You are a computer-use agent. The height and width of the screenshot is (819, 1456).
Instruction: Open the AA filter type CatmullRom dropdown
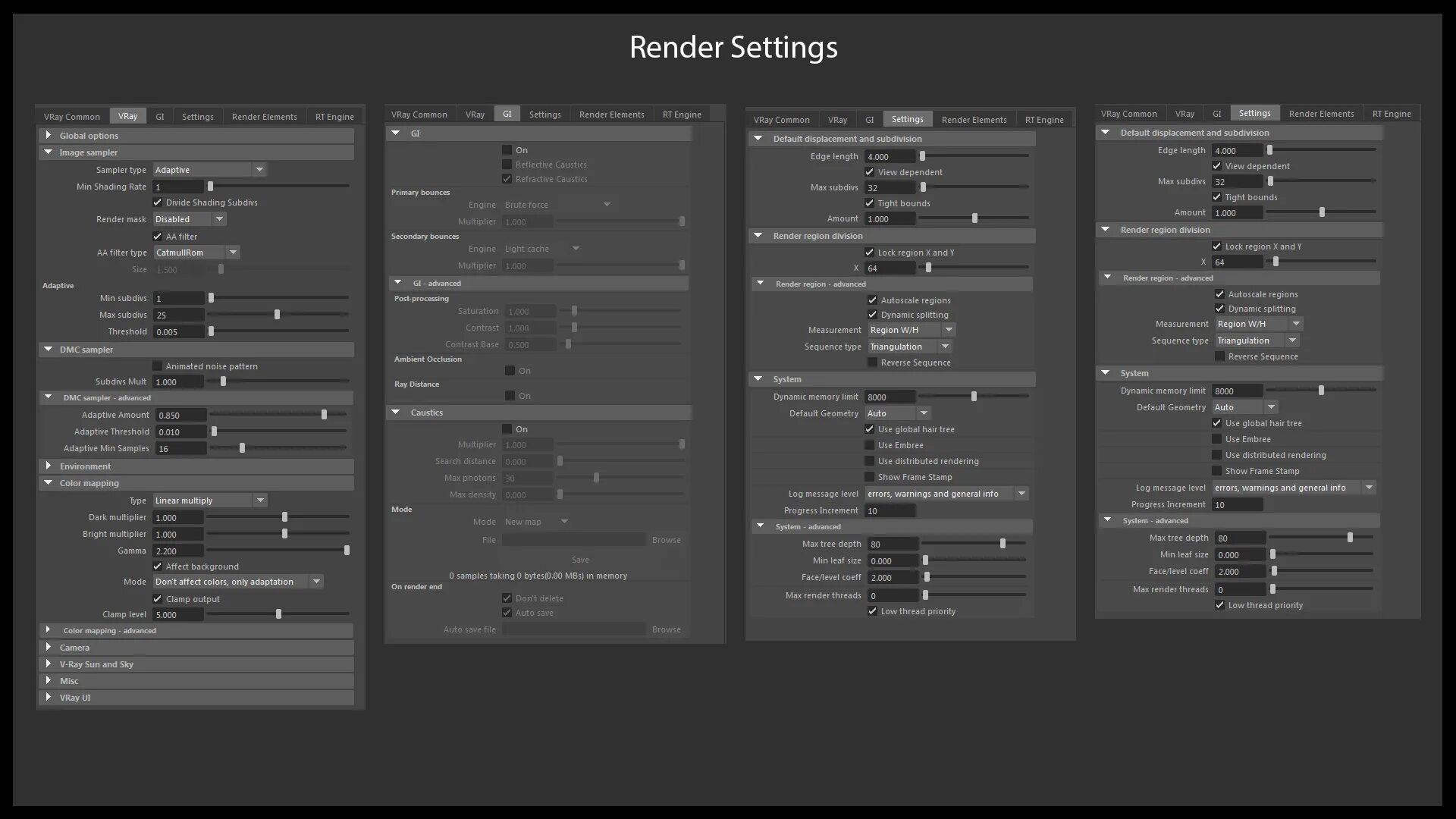[234, 252]
